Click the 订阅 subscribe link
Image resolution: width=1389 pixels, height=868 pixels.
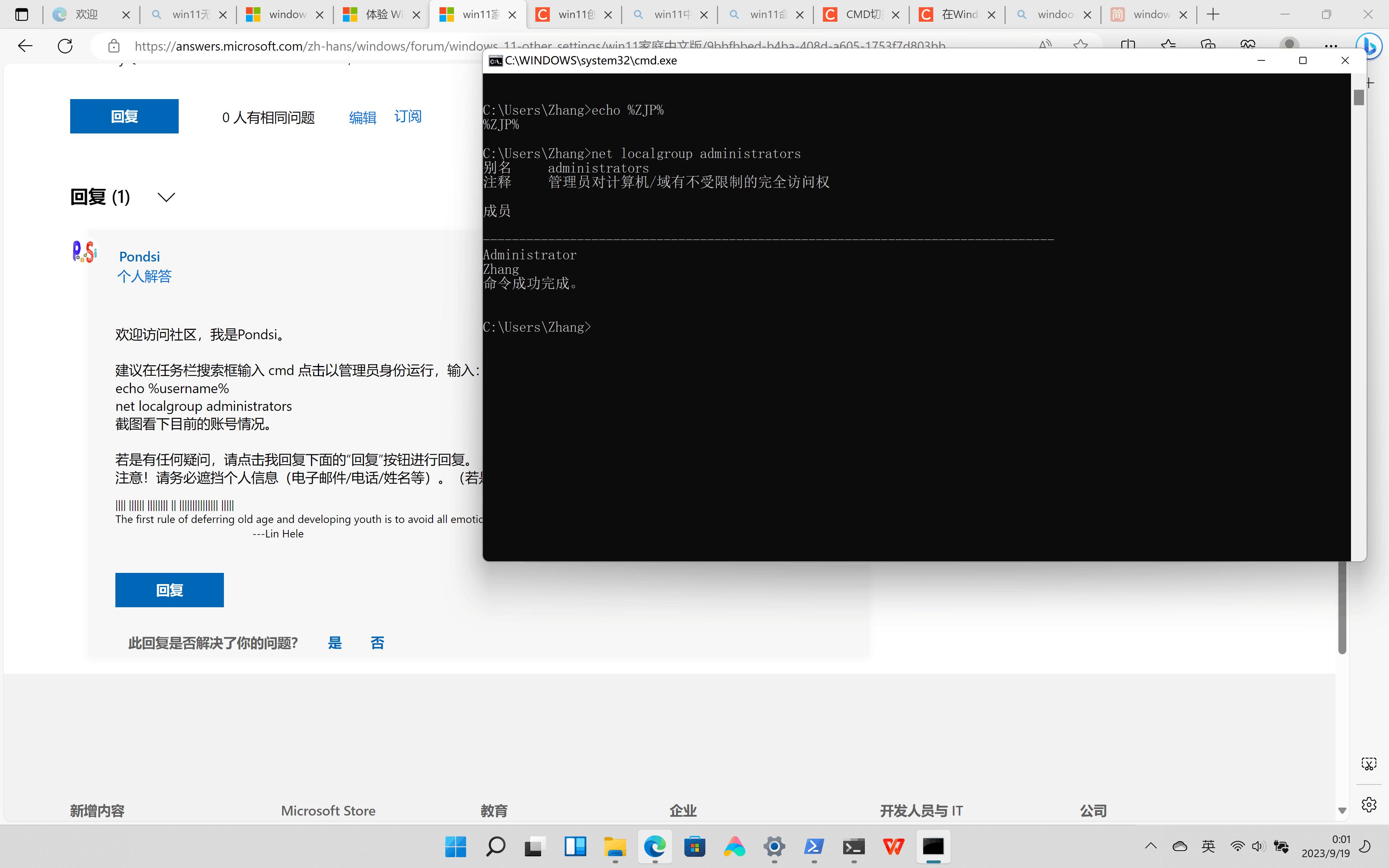(x=408, y=116)
